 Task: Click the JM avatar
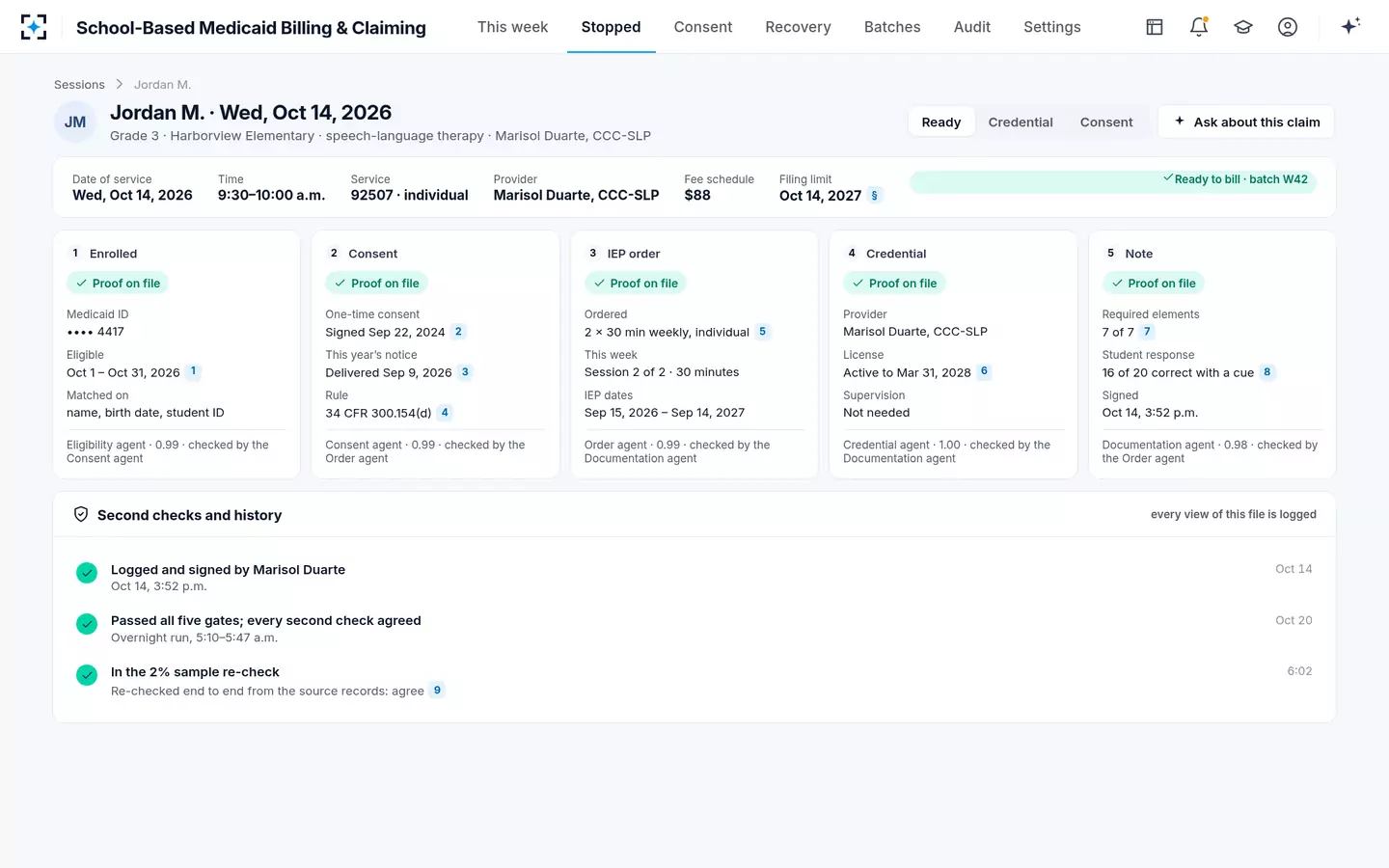[x=75, y=122]
